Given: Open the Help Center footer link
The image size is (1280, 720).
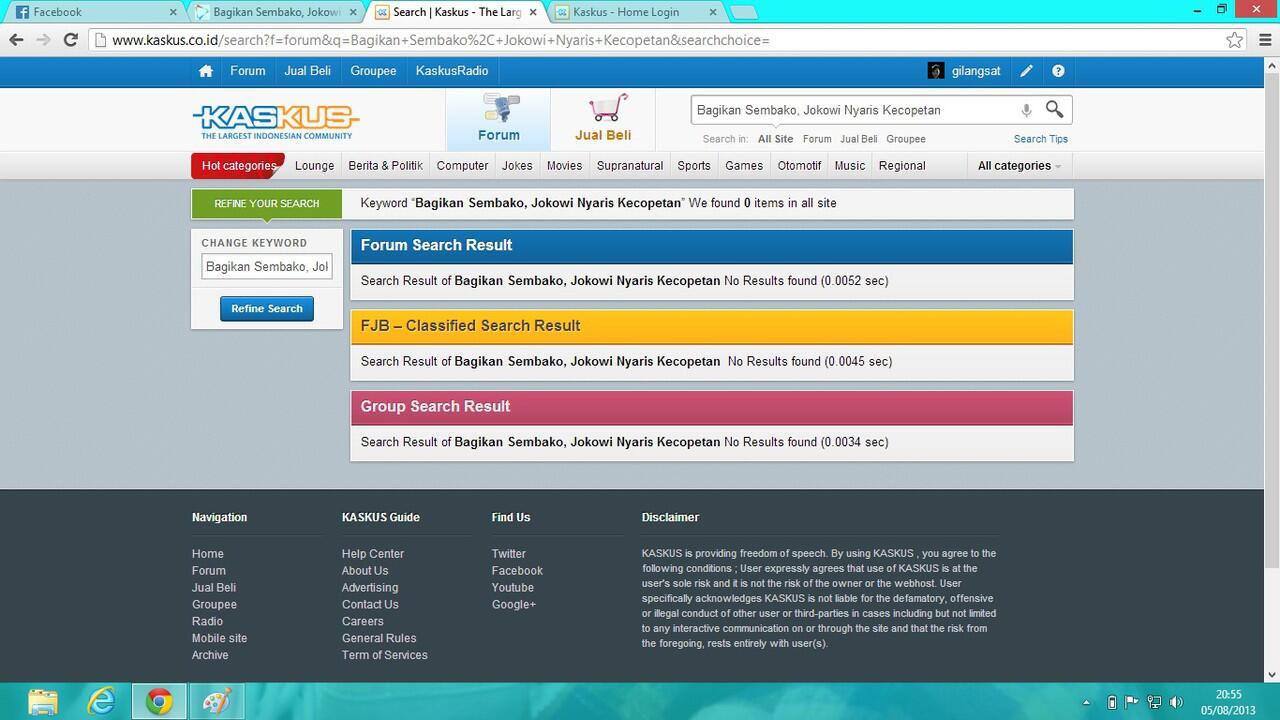Looking at the screenshot, I should pyautogui.click(x=373, y=554).
